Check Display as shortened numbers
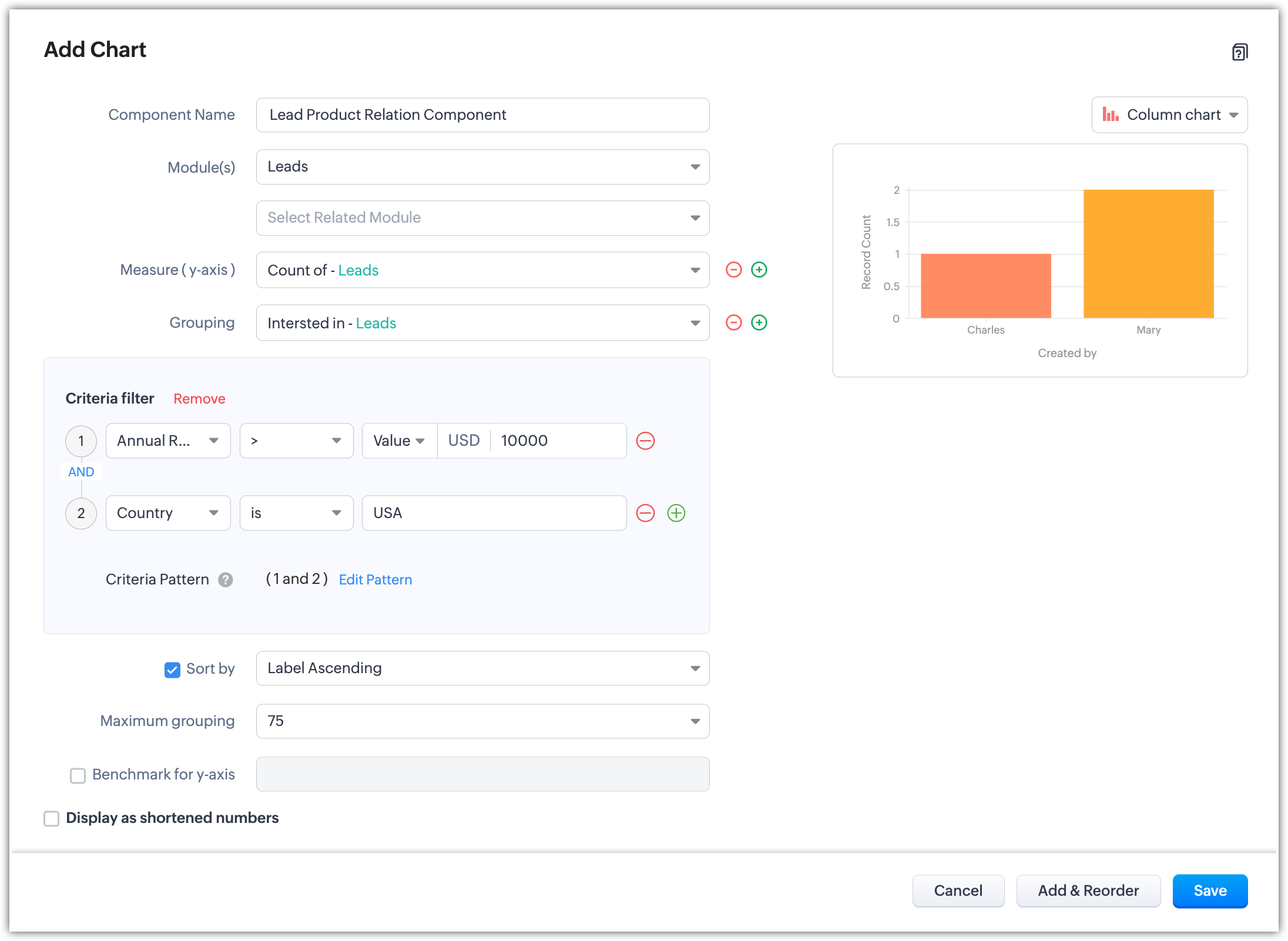1288x941 pixels. 52,818
